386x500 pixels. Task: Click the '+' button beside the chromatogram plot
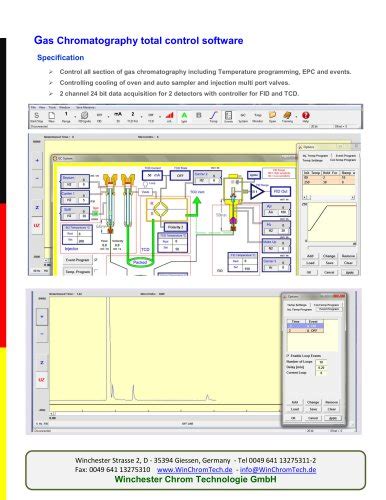42,316
